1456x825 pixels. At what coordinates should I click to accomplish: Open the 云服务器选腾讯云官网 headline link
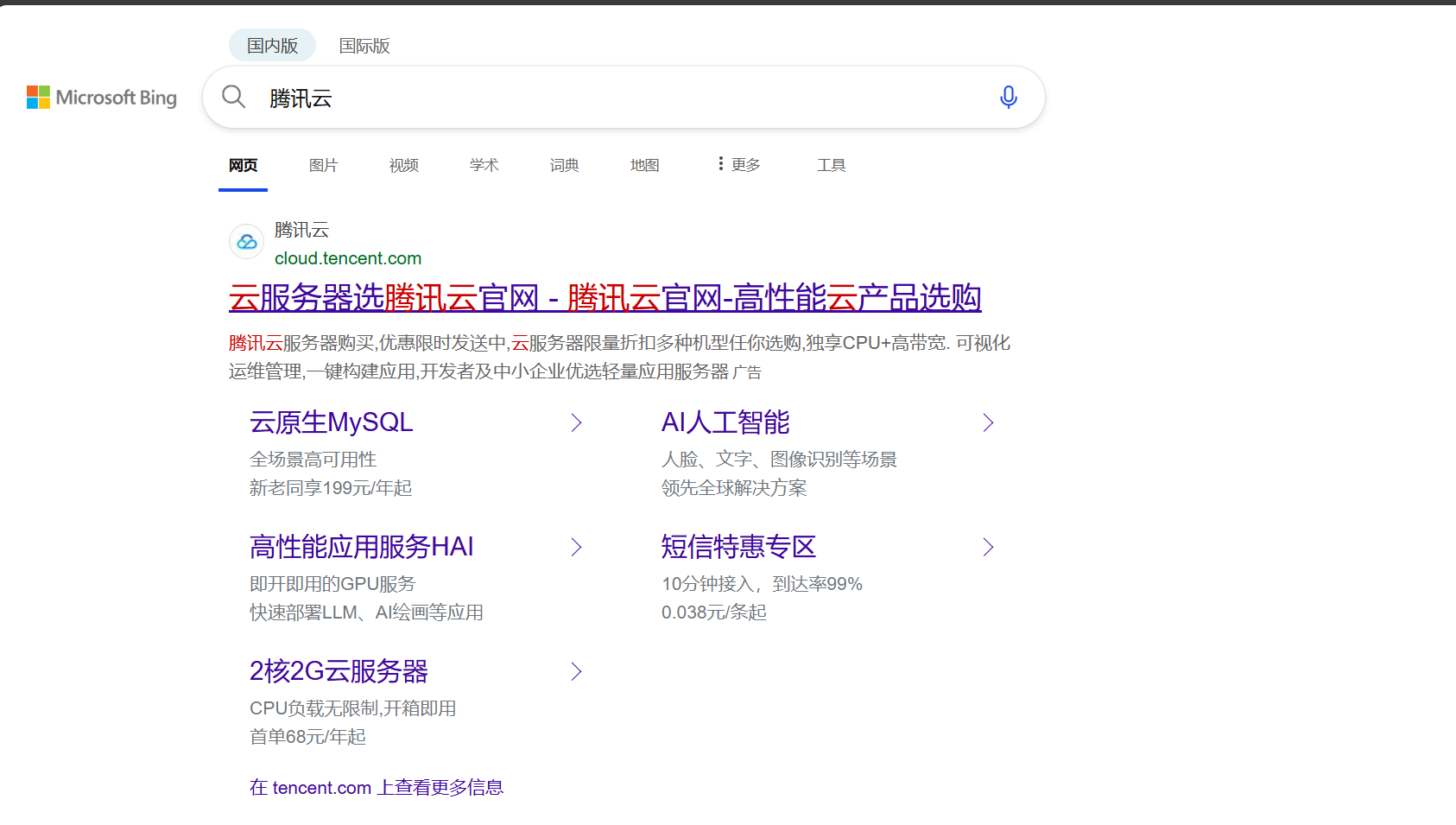pyautogui.click(x=605, y=298)
